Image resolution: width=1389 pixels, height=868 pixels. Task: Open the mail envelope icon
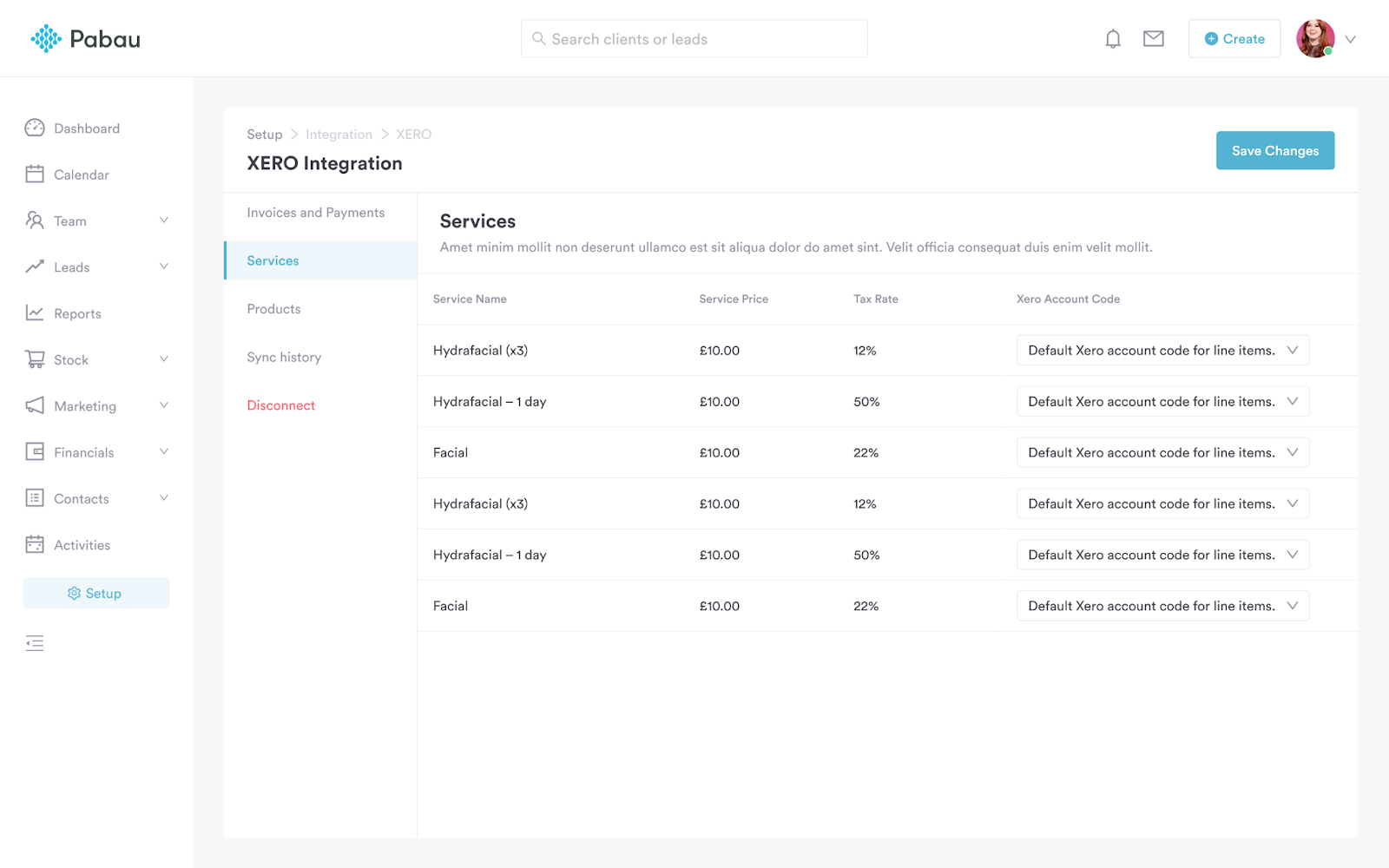(x=1154, y=39)
